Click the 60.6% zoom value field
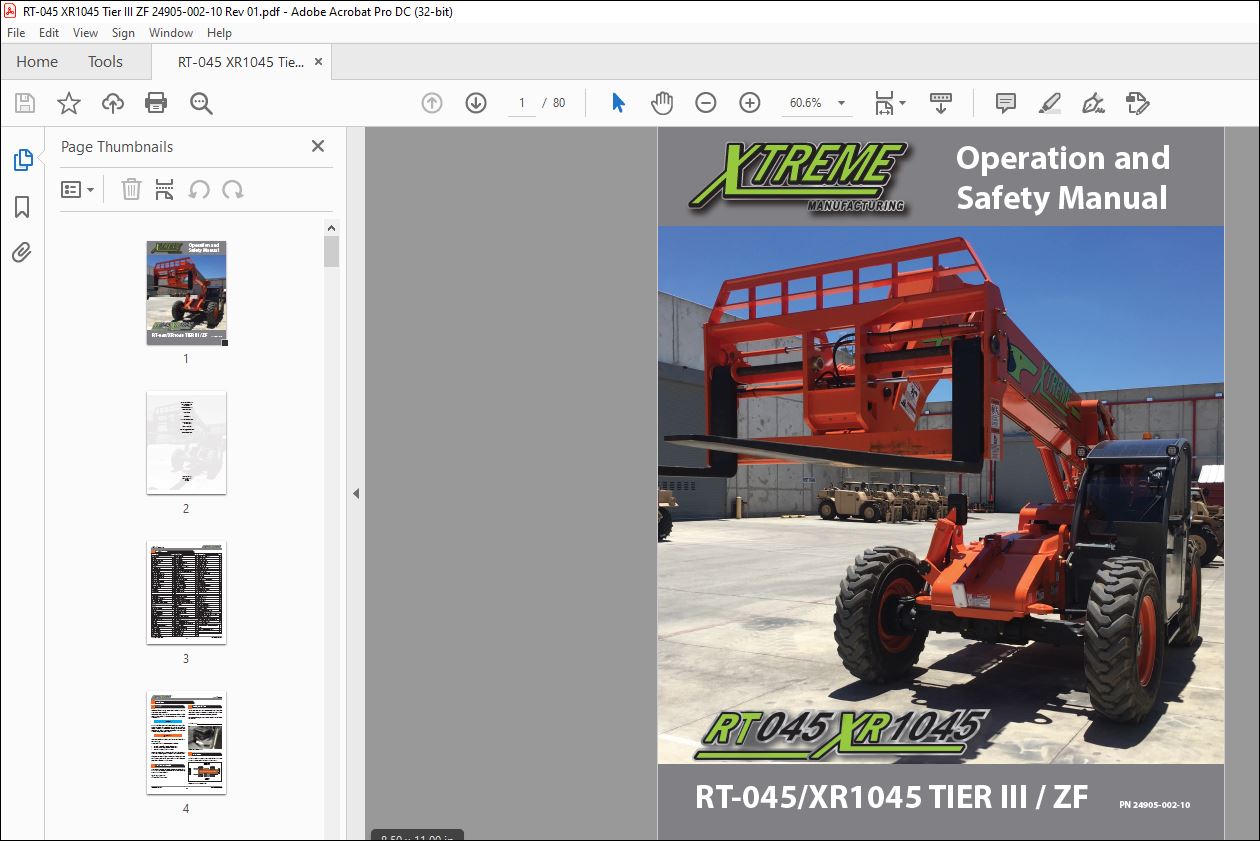Image resolution: width=1260 pixels, height=841 pixels. pyautogui.click(x=807, y=103)
